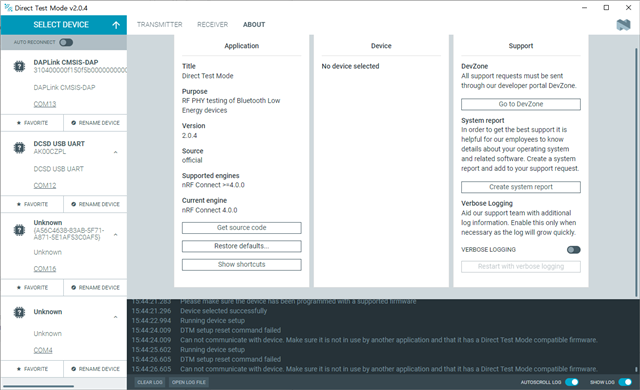Click log entry 'Device selected successfully'
The height and width of the screenshot is (390, 640).
coord(224,311)
